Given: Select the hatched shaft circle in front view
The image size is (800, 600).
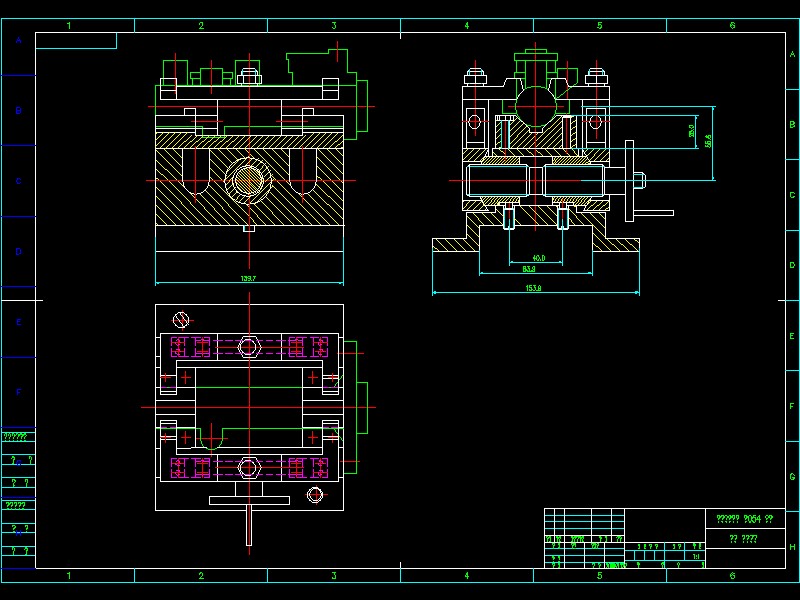Looking at the screenshot, I should [248, 180].
